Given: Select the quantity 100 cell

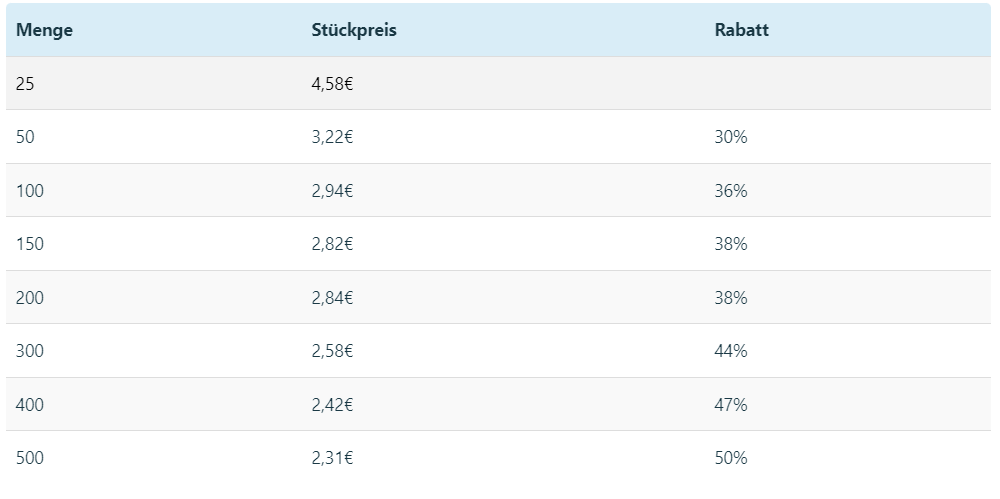Looking at the screenshot, I should coord(30,190).
